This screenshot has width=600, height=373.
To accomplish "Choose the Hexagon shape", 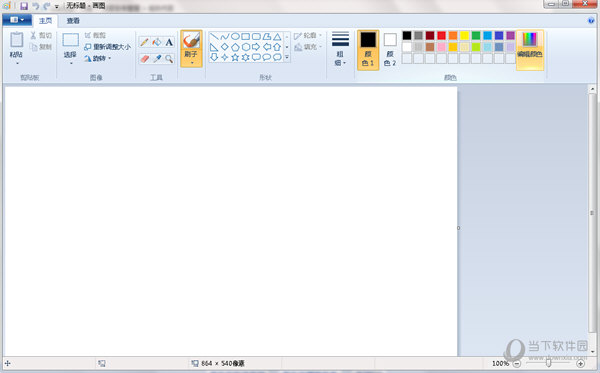I will tap(246, 47).
